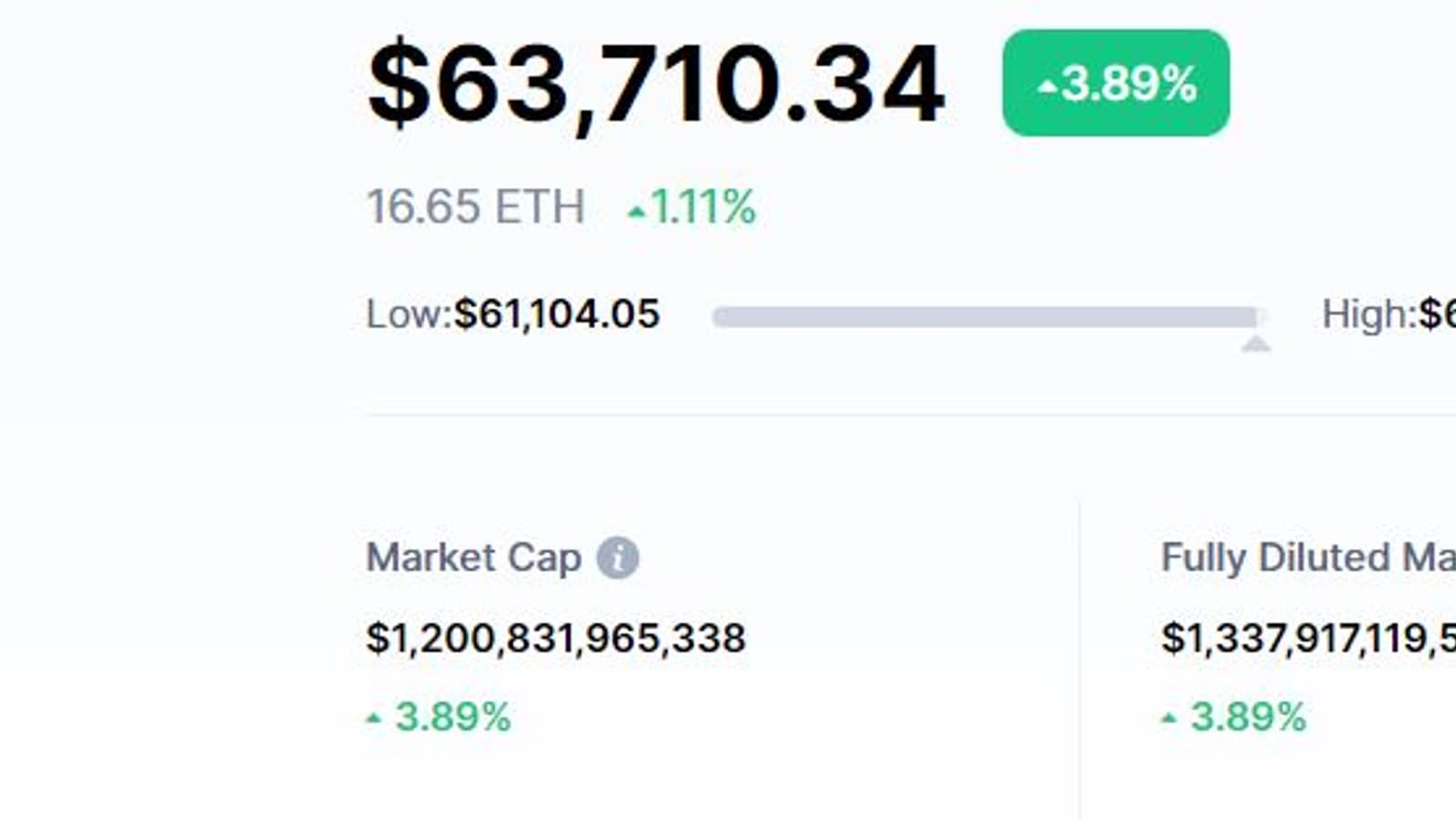Click the "Low:" label text

point(409,315)
